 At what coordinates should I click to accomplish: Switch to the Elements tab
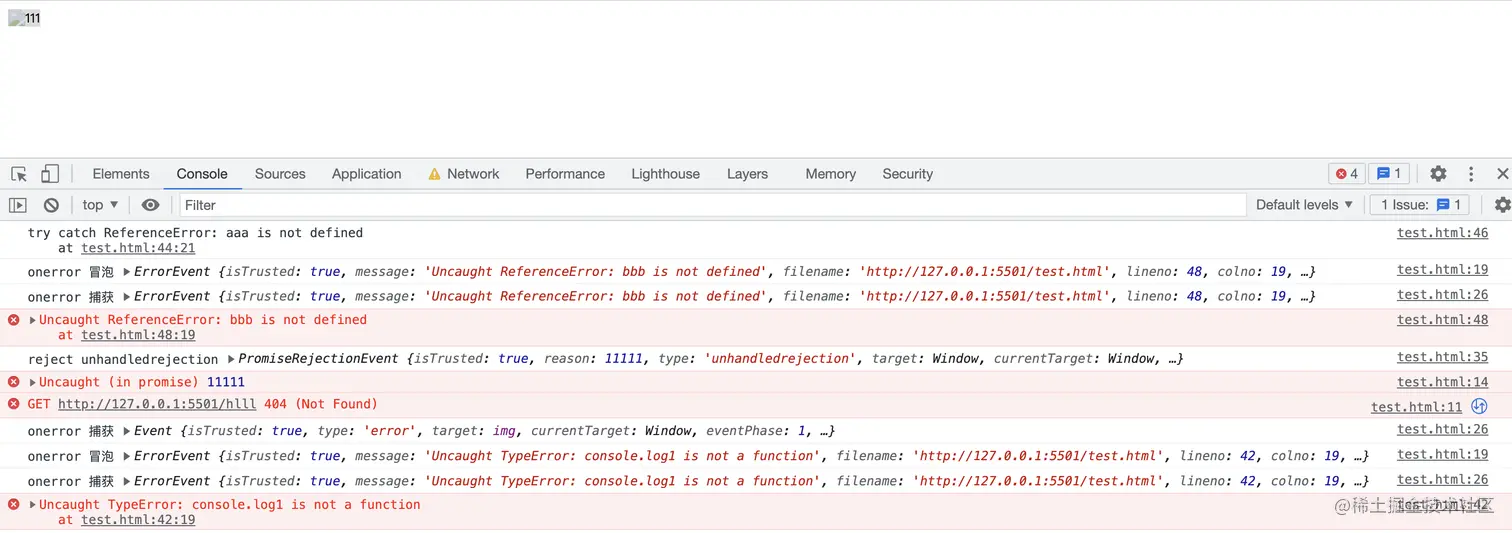(121, 174)
